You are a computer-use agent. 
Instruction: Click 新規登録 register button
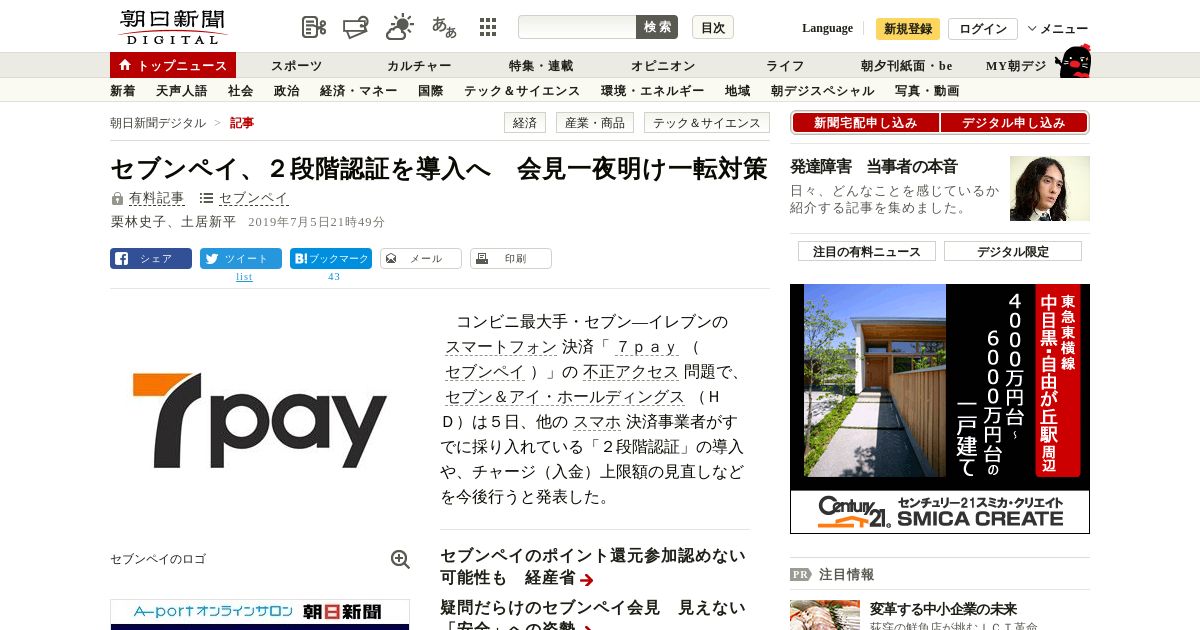908,29
